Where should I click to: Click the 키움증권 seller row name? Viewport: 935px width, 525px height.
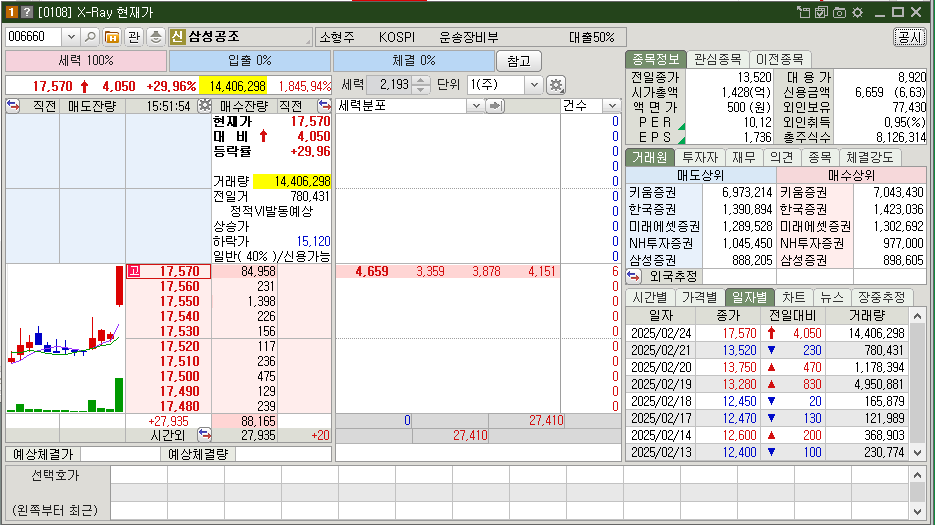(x=653, y=193)
